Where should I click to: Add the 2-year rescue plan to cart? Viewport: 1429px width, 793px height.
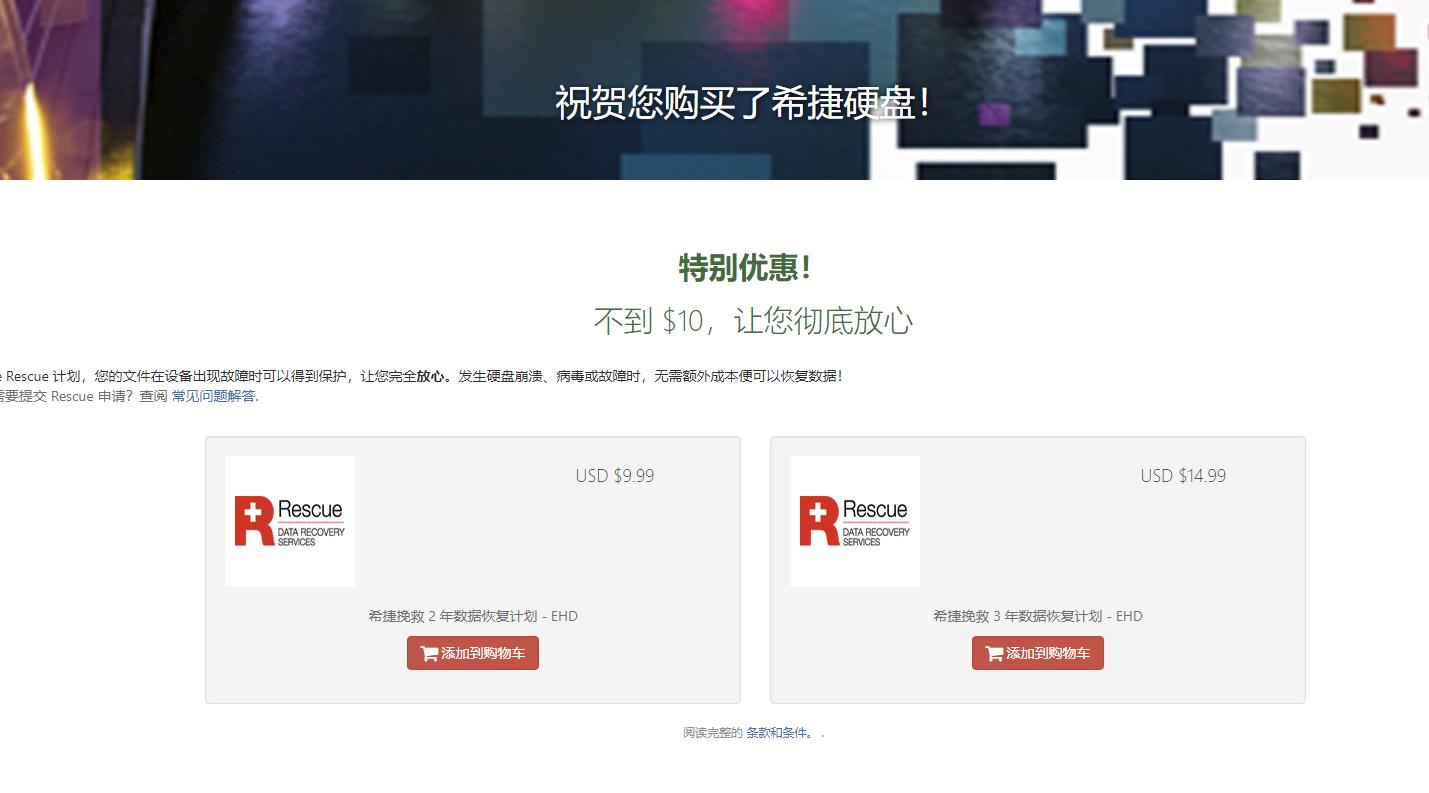[x=472, y=653]
